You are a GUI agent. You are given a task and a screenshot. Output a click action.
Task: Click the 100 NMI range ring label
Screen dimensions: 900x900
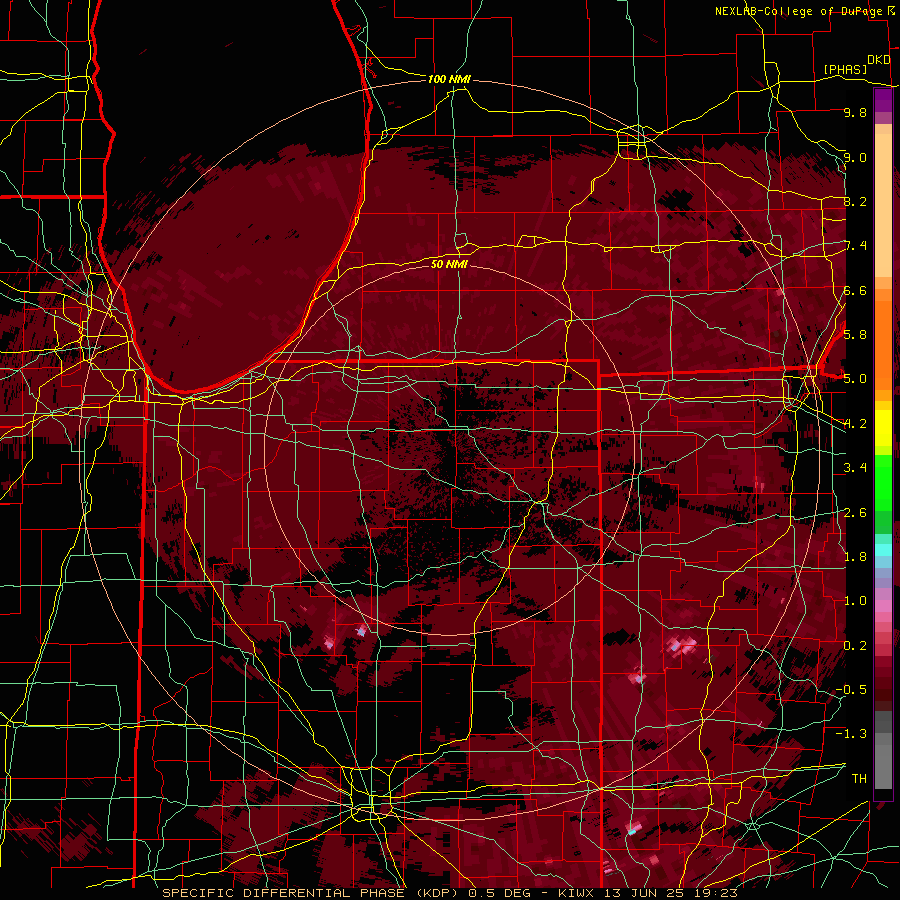click(x=449, y=79)
